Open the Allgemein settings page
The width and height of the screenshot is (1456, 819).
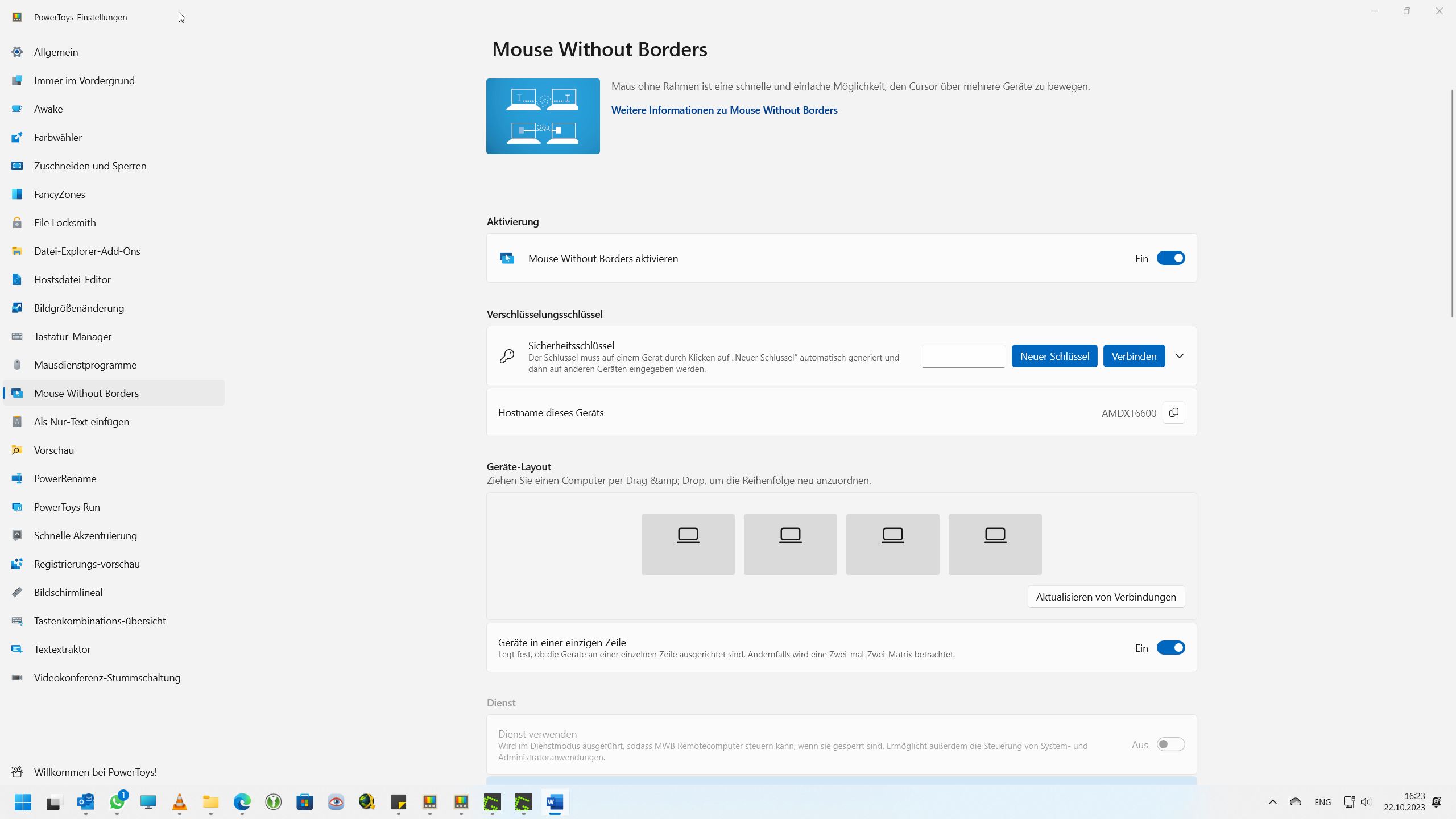point(56,52)
